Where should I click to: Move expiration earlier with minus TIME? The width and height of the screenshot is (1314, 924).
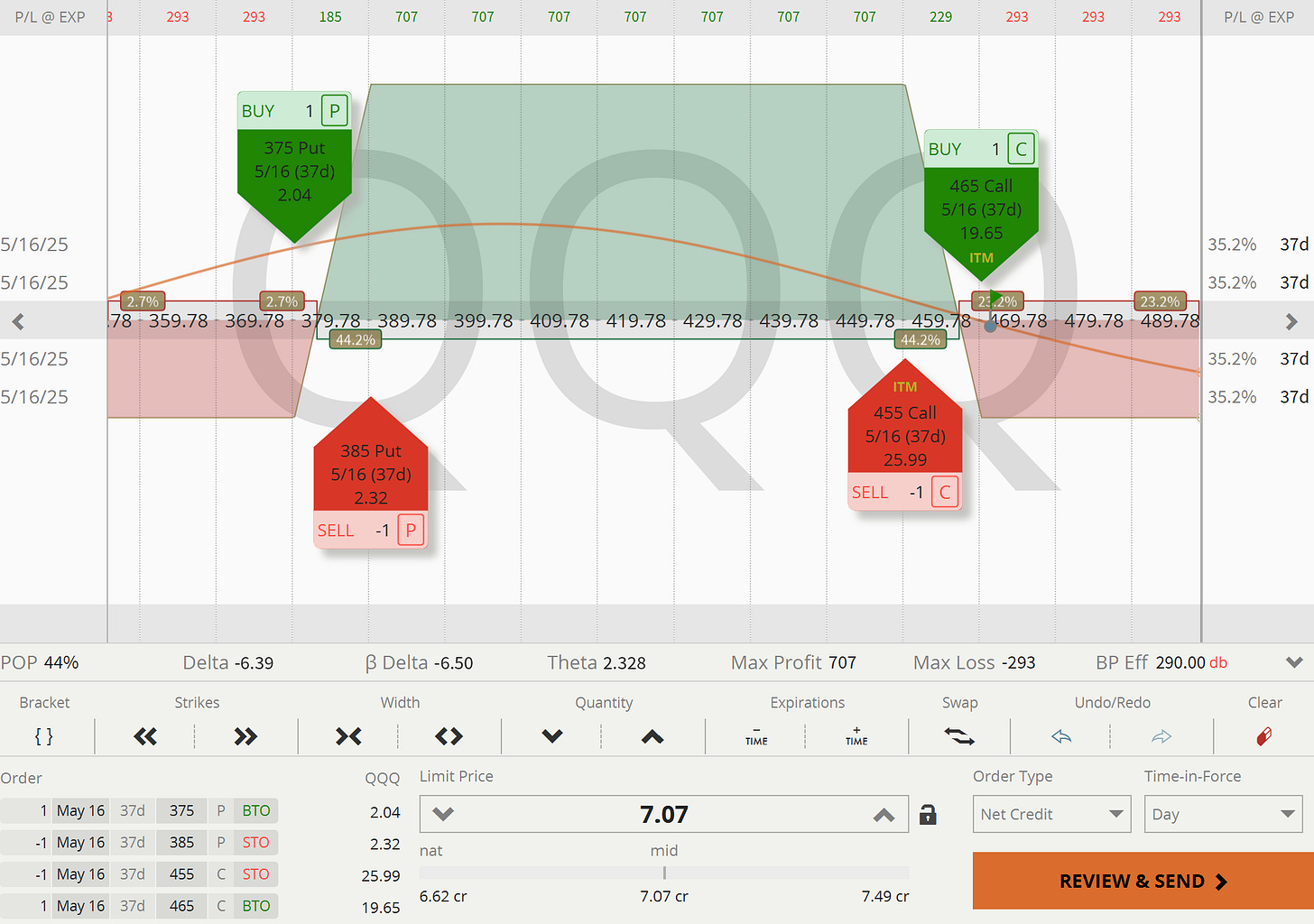[756, 736]
